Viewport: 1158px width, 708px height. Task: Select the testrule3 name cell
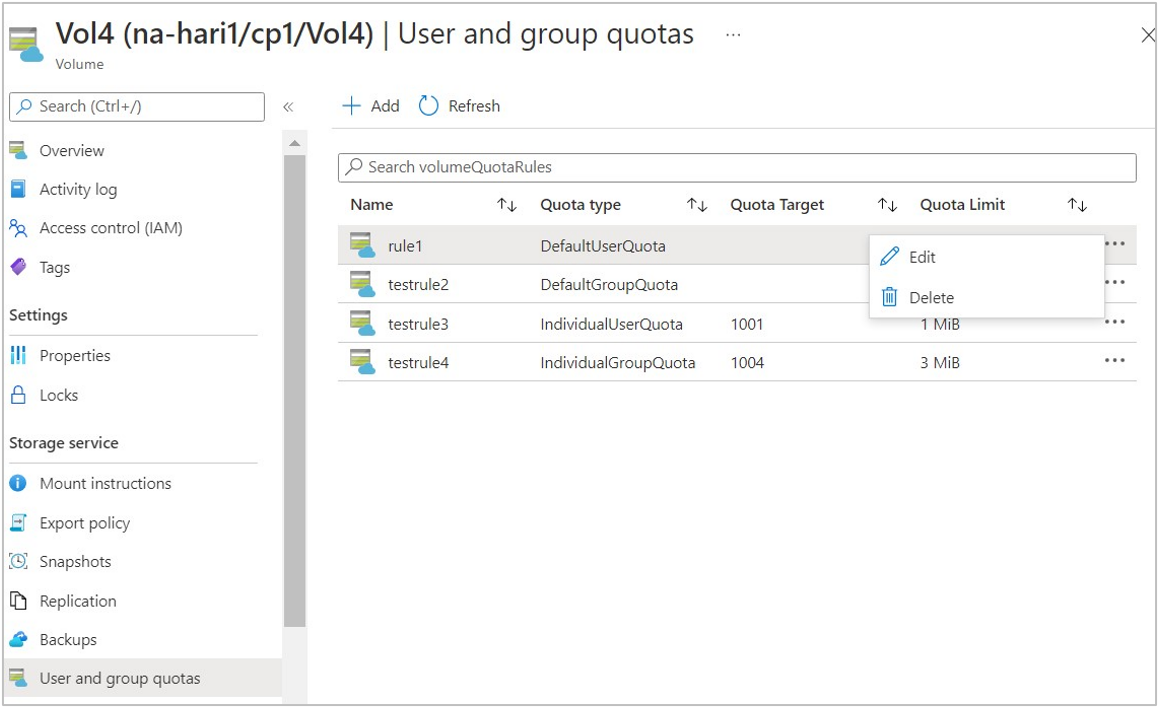coord(418,323)
